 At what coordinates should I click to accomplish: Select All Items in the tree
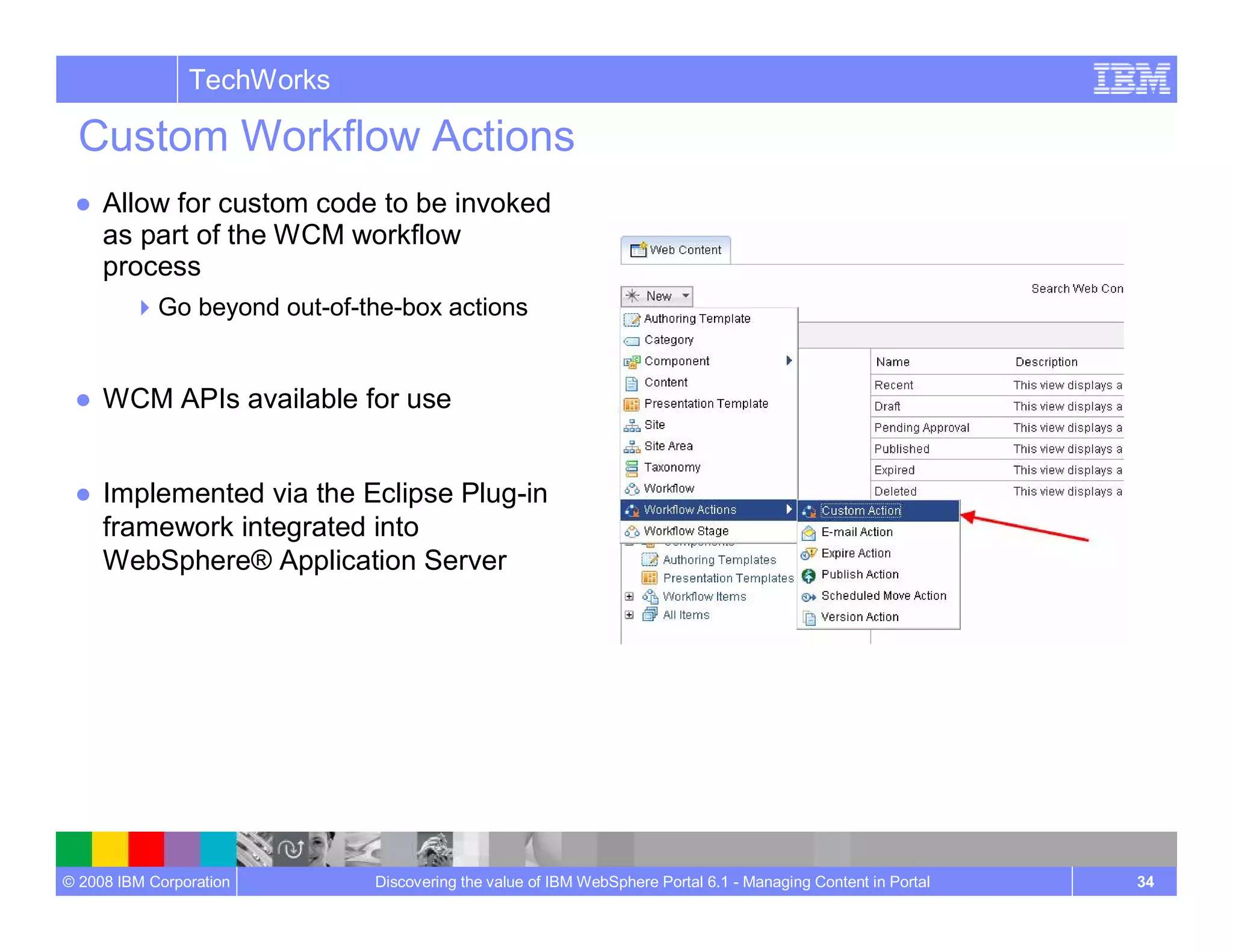point(686,615)
